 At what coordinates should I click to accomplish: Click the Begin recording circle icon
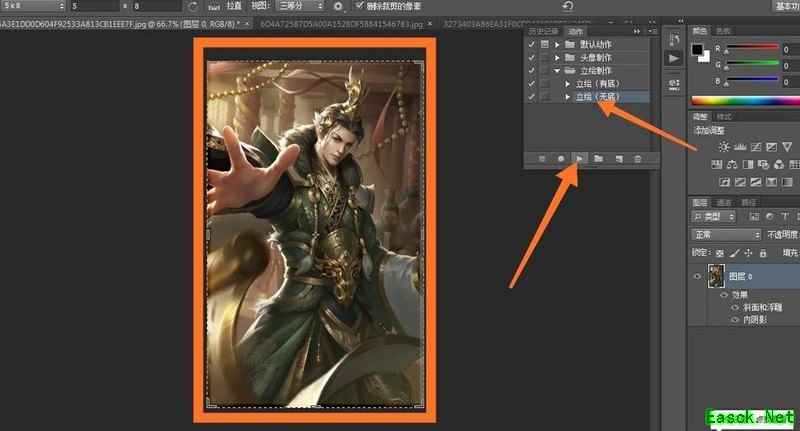(x=560, y=159)
